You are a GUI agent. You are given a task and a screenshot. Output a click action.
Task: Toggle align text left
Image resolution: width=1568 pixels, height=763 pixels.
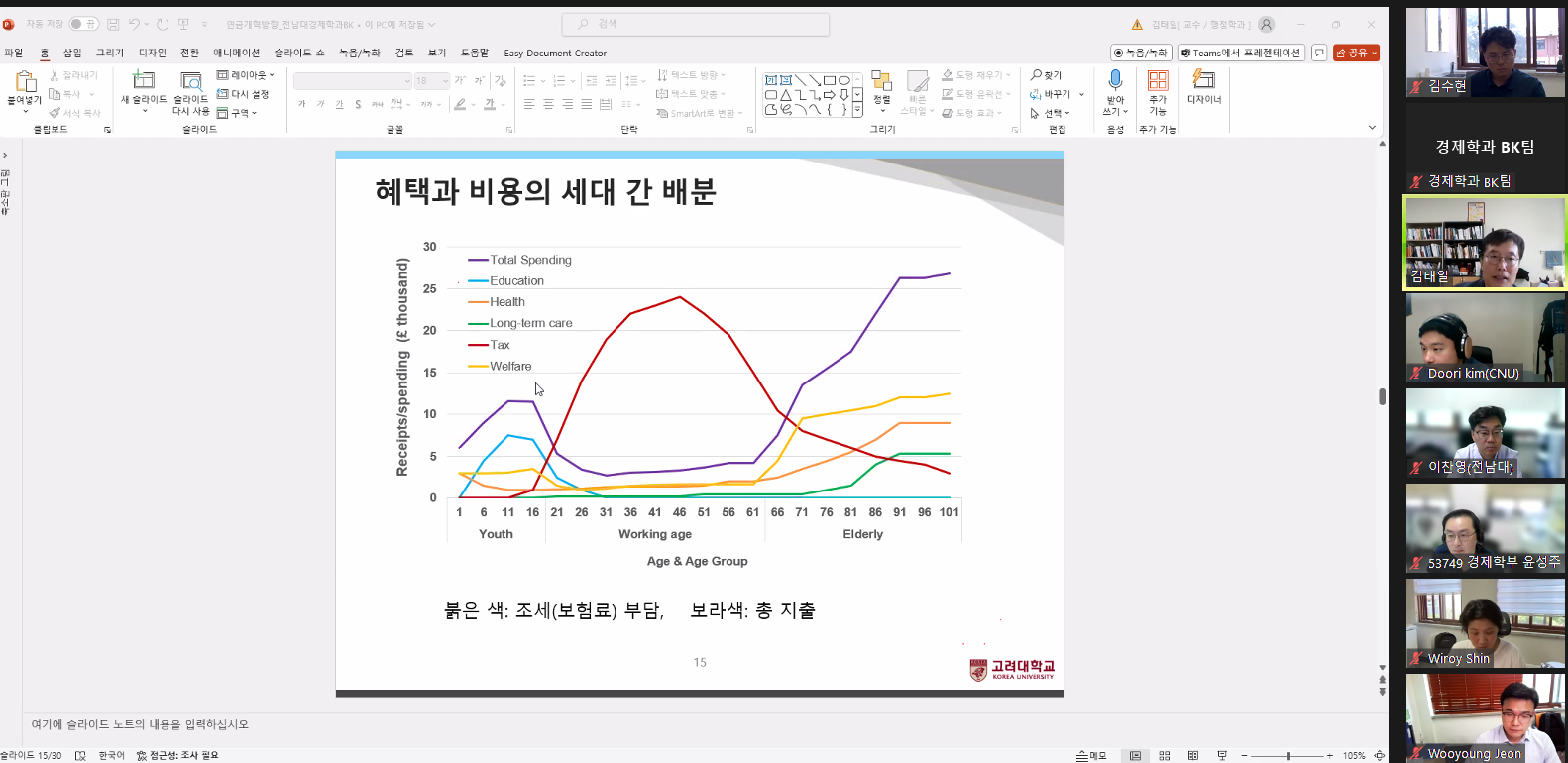tap(529, 104)
